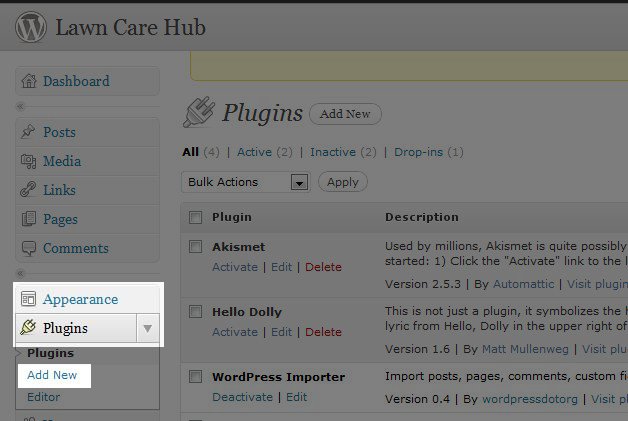Click the Media library icon
The image size is (628, 421).
(x=29, y=161)
